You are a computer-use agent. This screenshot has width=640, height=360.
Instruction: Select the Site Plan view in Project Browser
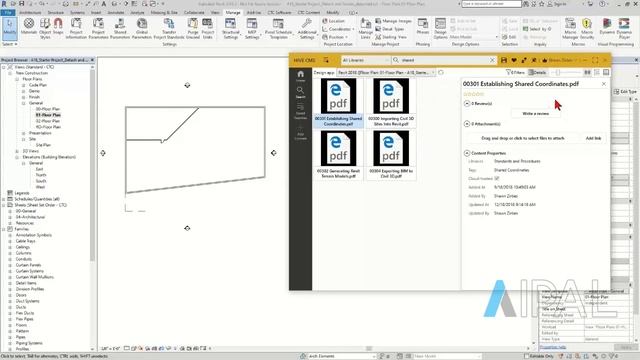coord(43,145)
